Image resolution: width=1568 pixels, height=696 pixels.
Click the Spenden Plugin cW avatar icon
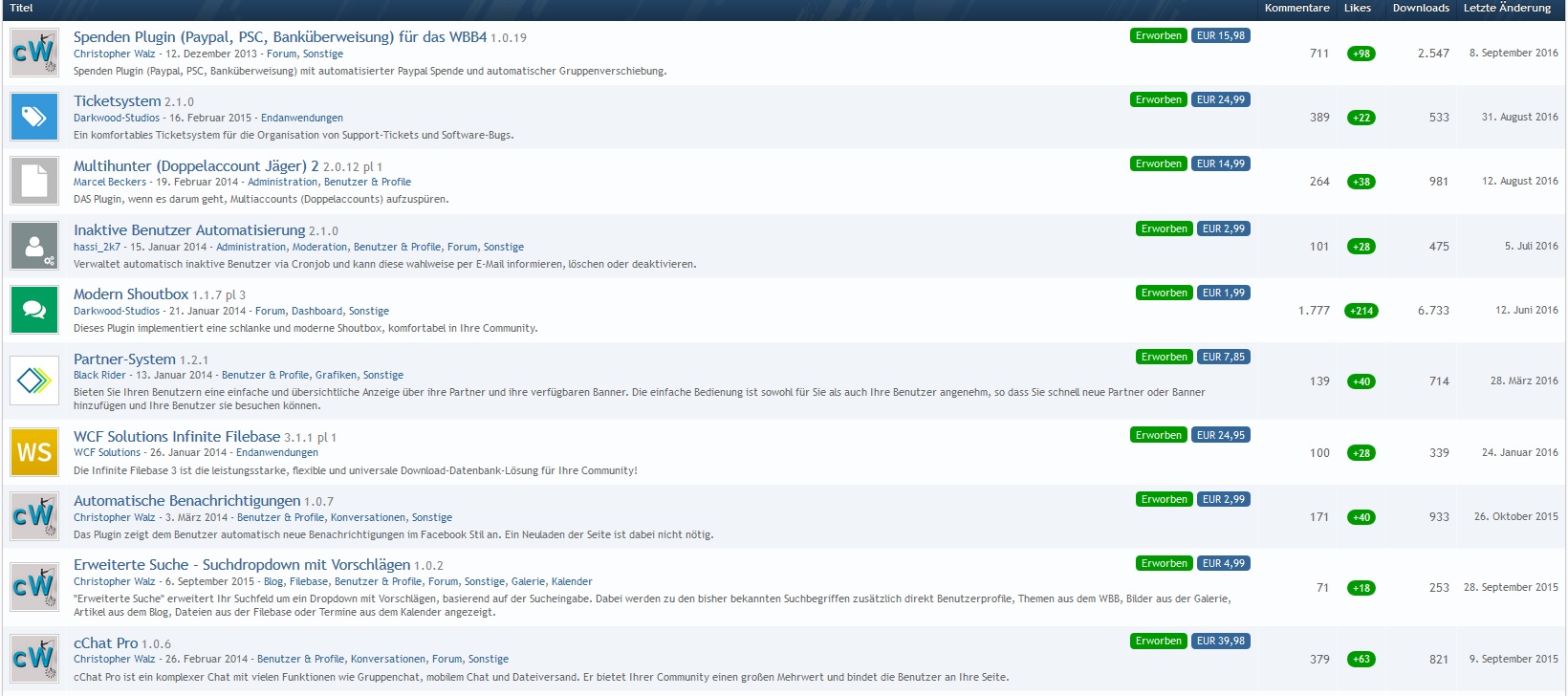[34, 53]
